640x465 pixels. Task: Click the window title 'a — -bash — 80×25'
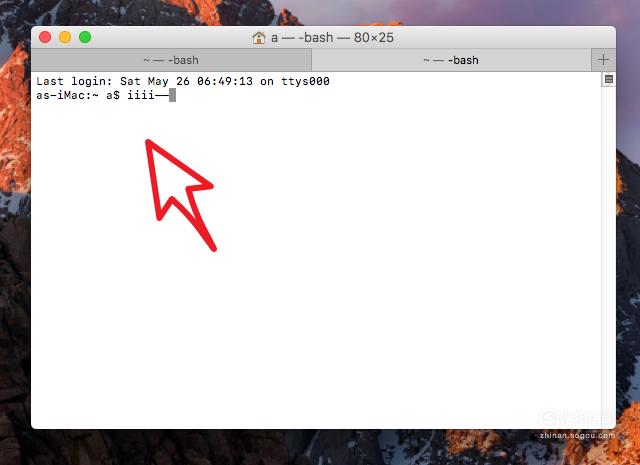pyautogui.click(x=332, y=38)
